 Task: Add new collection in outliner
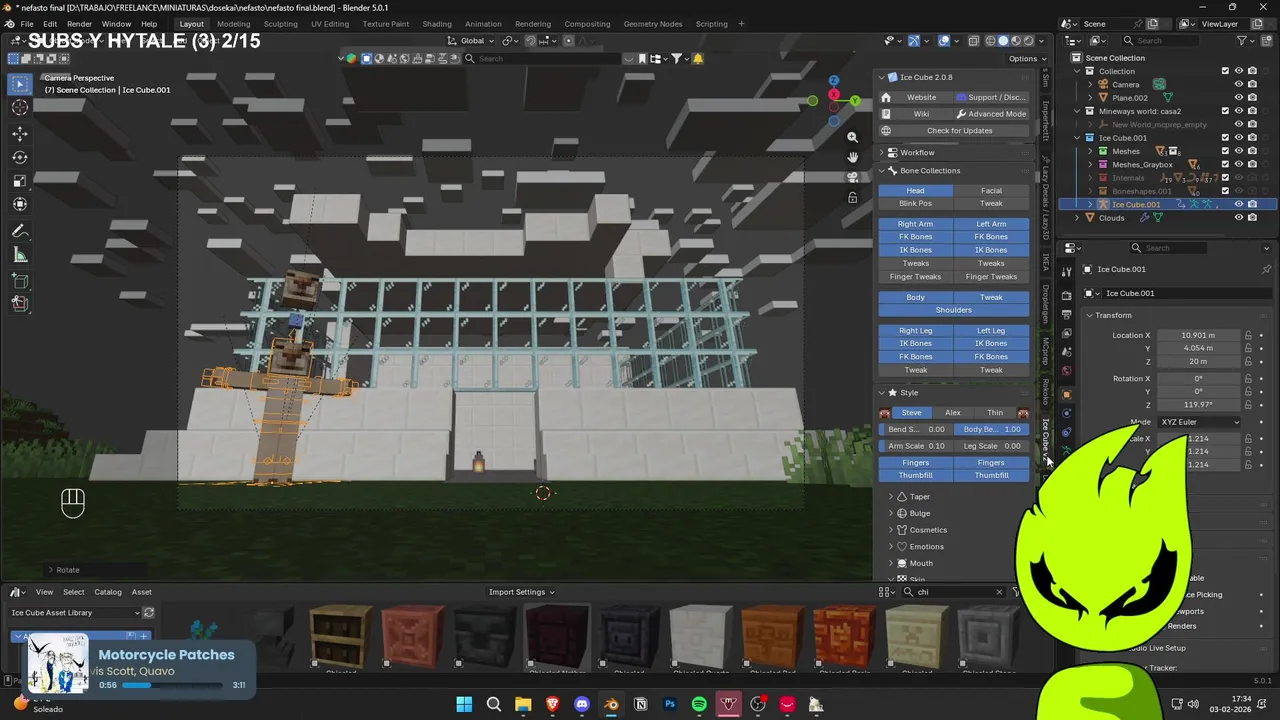click(x=1266, y=41)
